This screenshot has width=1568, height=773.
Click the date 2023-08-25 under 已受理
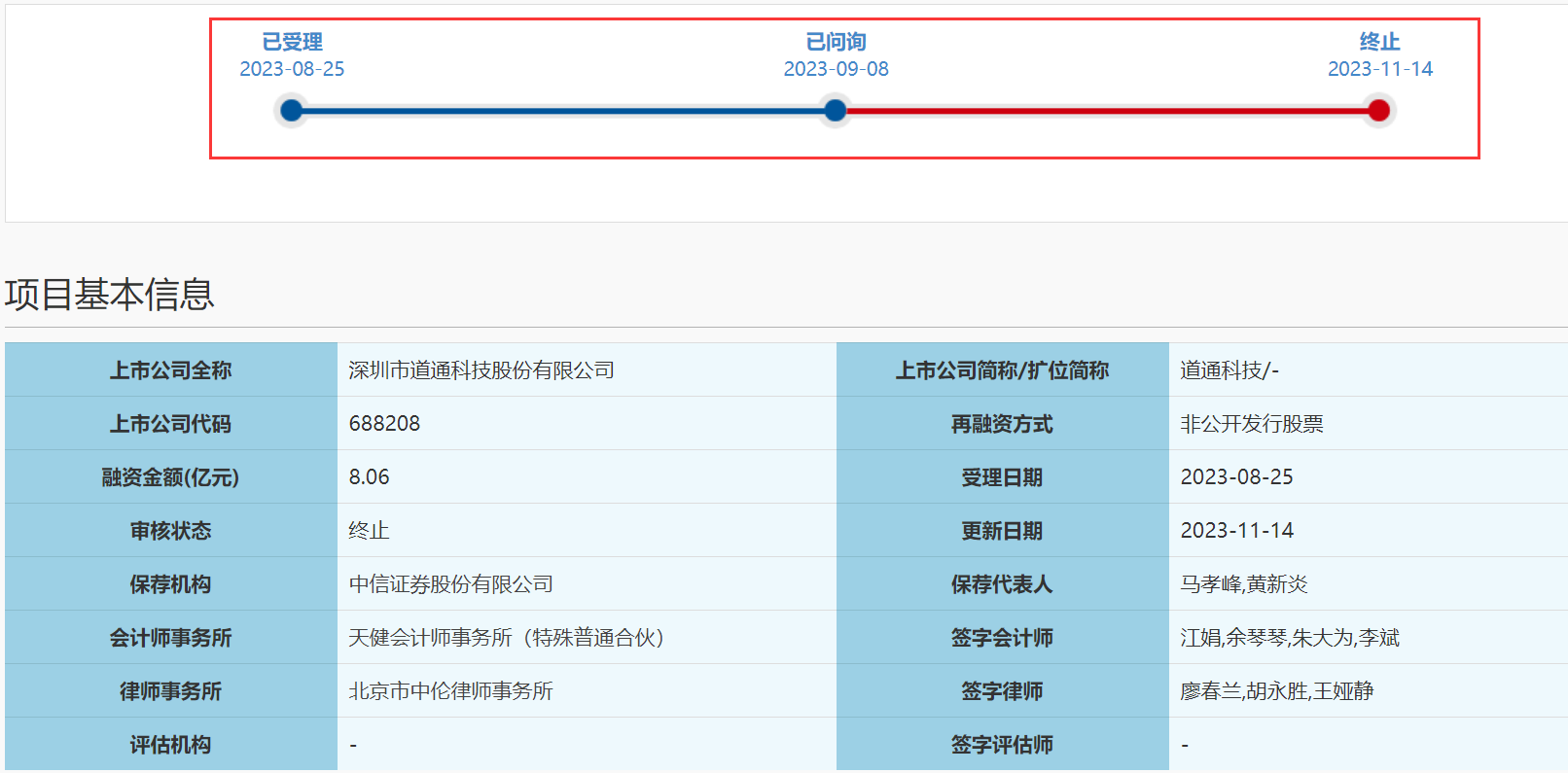[292, 69]
